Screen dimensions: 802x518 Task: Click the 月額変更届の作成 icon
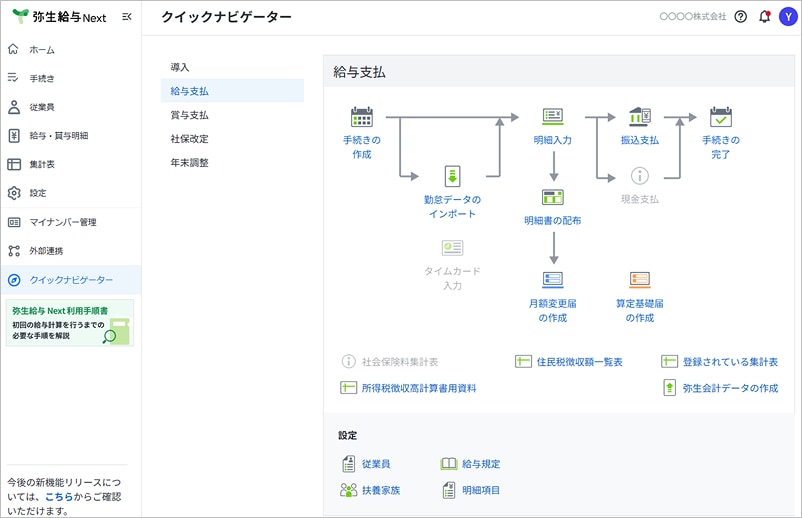point(553,280)
